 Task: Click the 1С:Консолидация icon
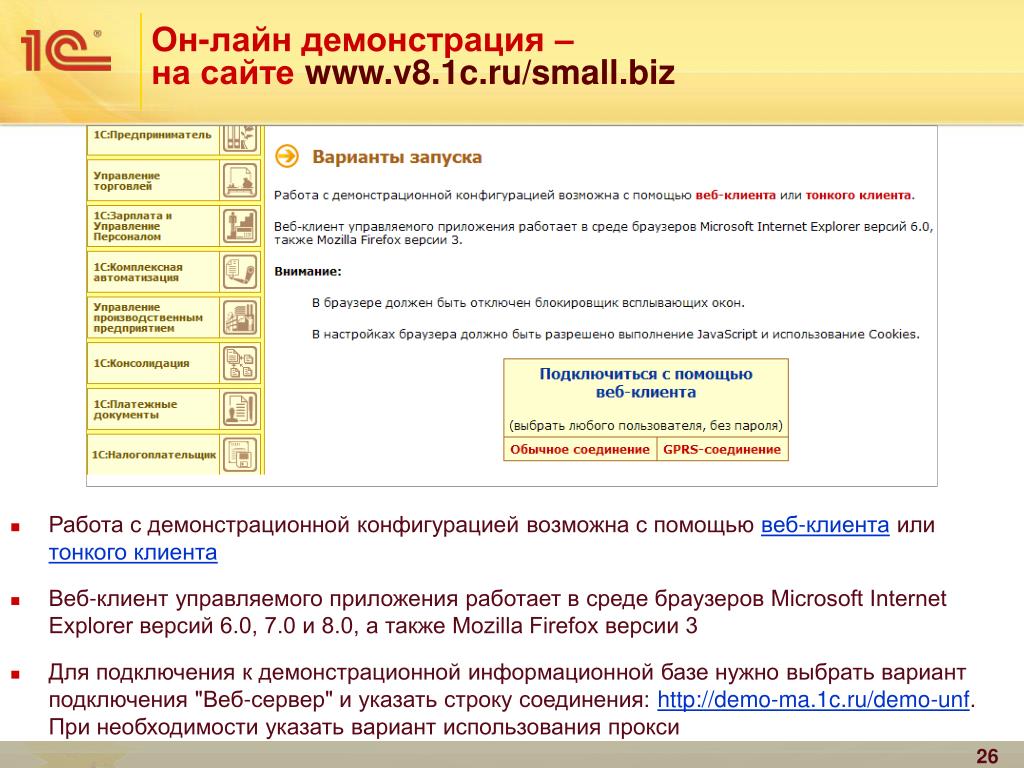point(240,363)
